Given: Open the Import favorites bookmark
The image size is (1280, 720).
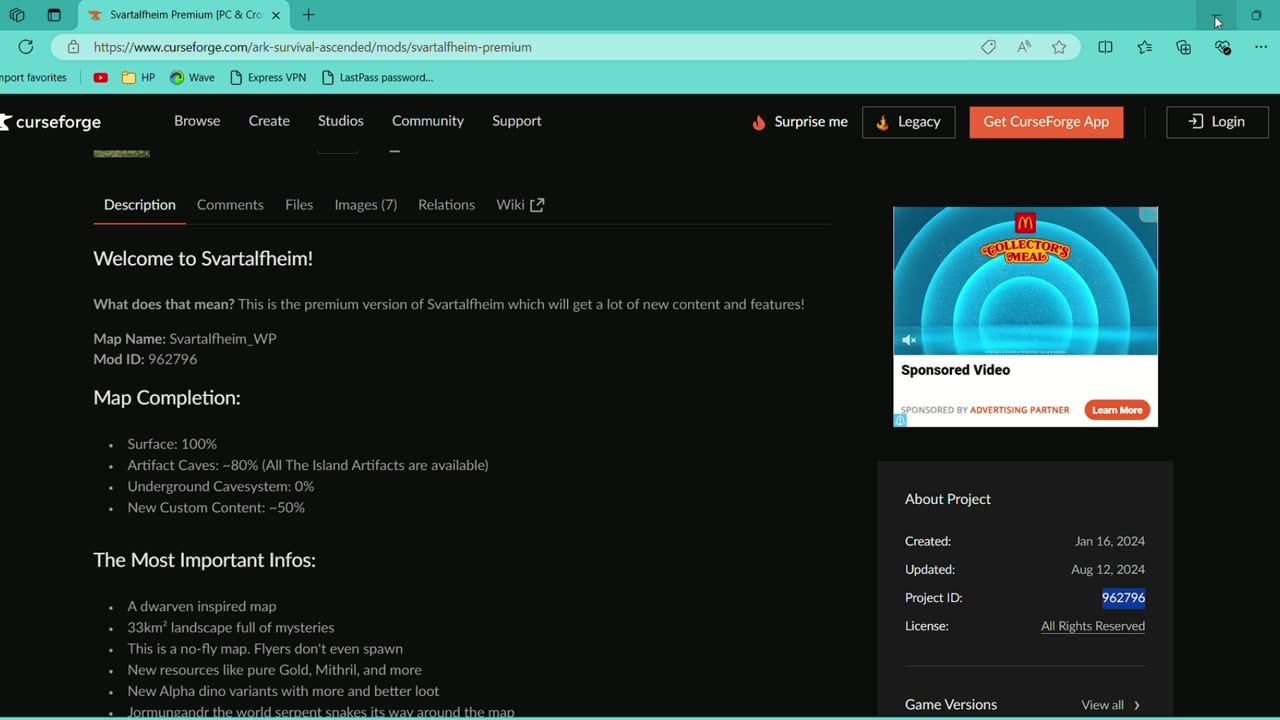Looking at the screenshot, I should 33,77.
